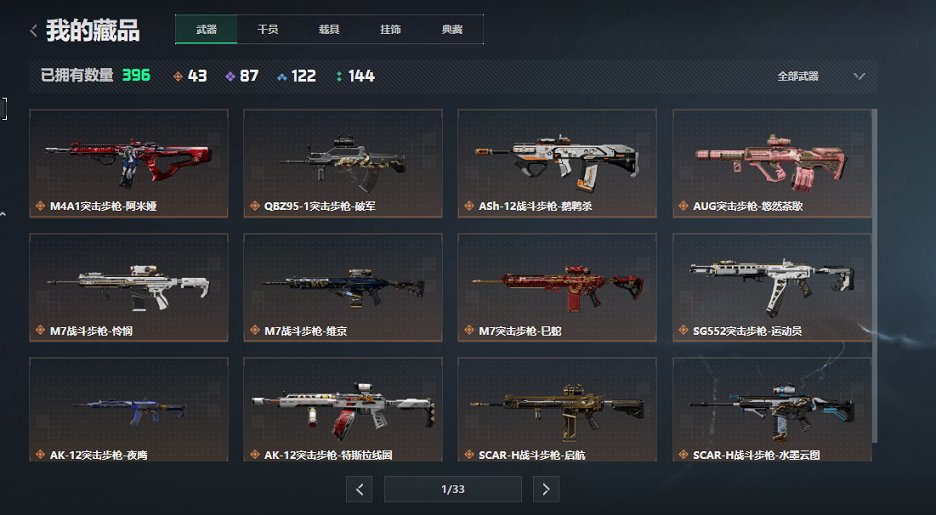
Task: Go to next page arrow
Action: click(x=546, y=489)
